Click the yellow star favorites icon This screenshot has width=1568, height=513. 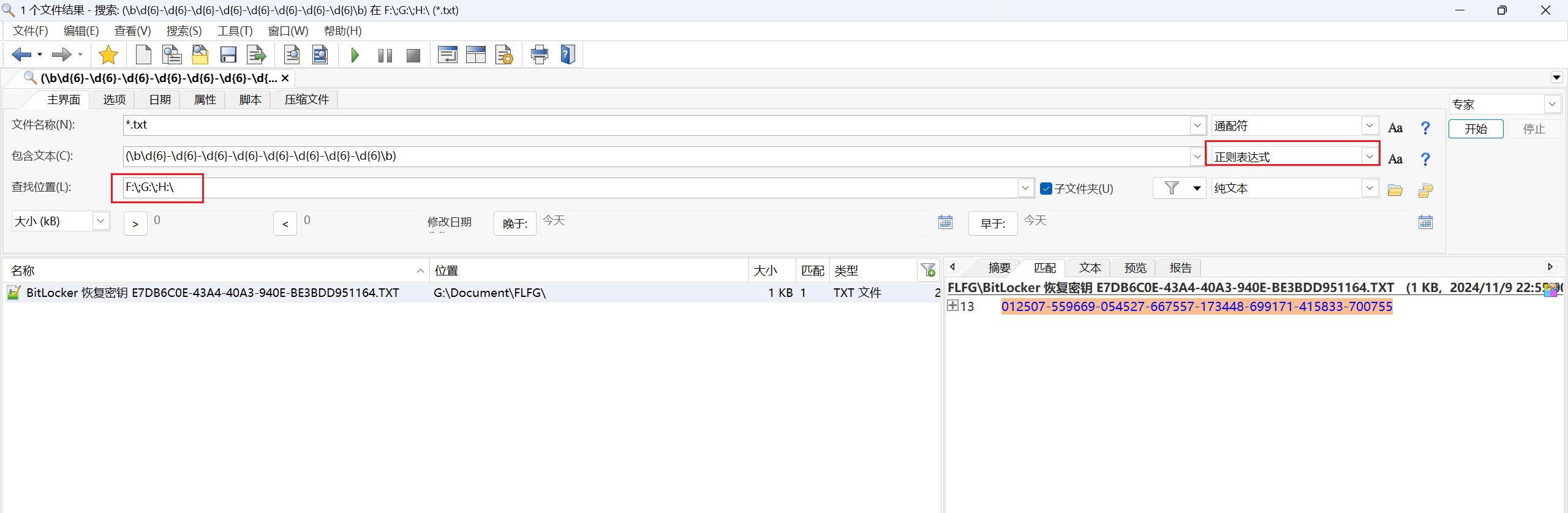tap(108, 55)
